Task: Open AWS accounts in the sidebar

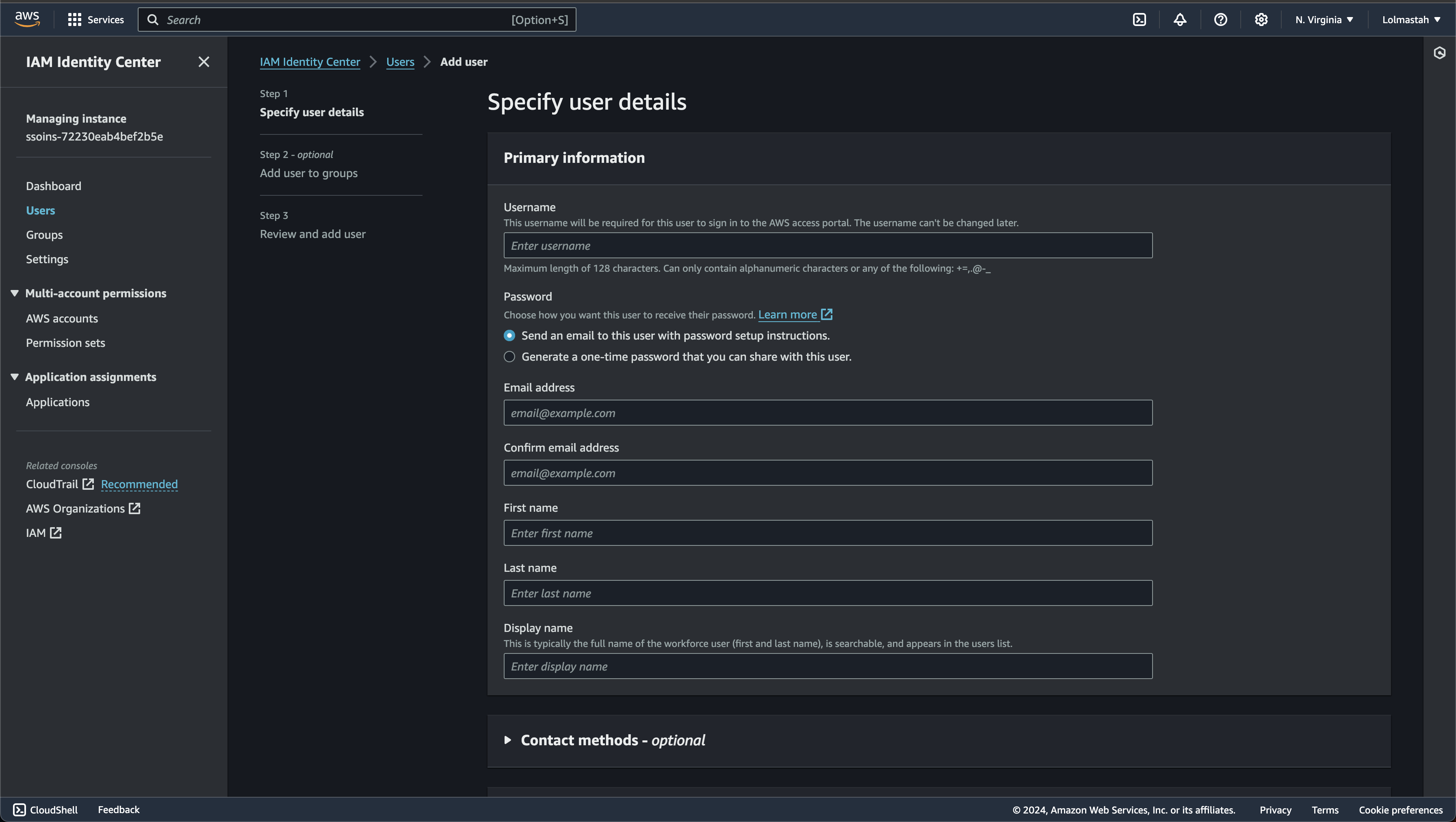Action: [x=62, y=318]
